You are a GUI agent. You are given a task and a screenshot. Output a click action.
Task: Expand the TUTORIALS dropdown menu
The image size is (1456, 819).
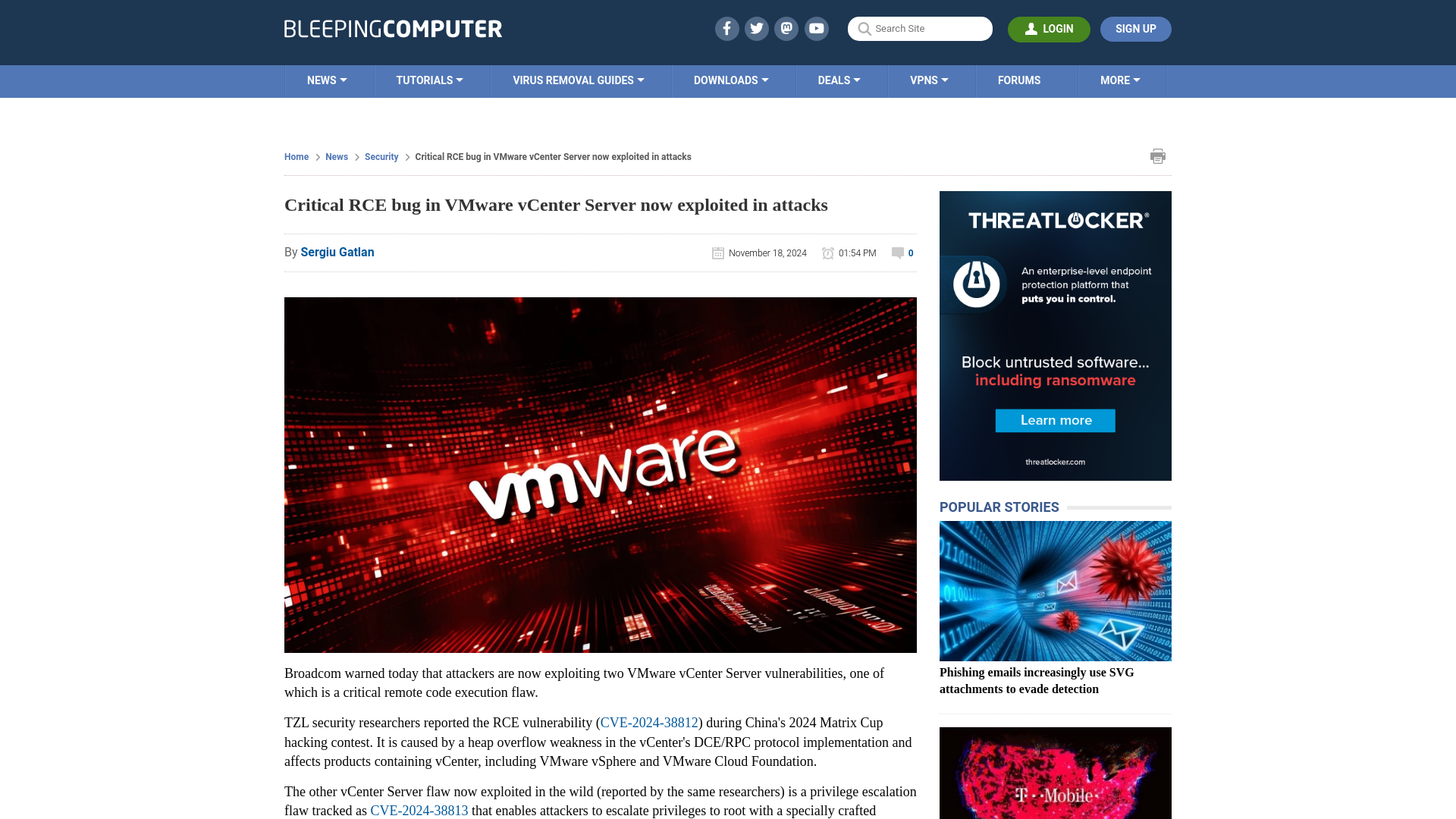click(x=429, y=80)
